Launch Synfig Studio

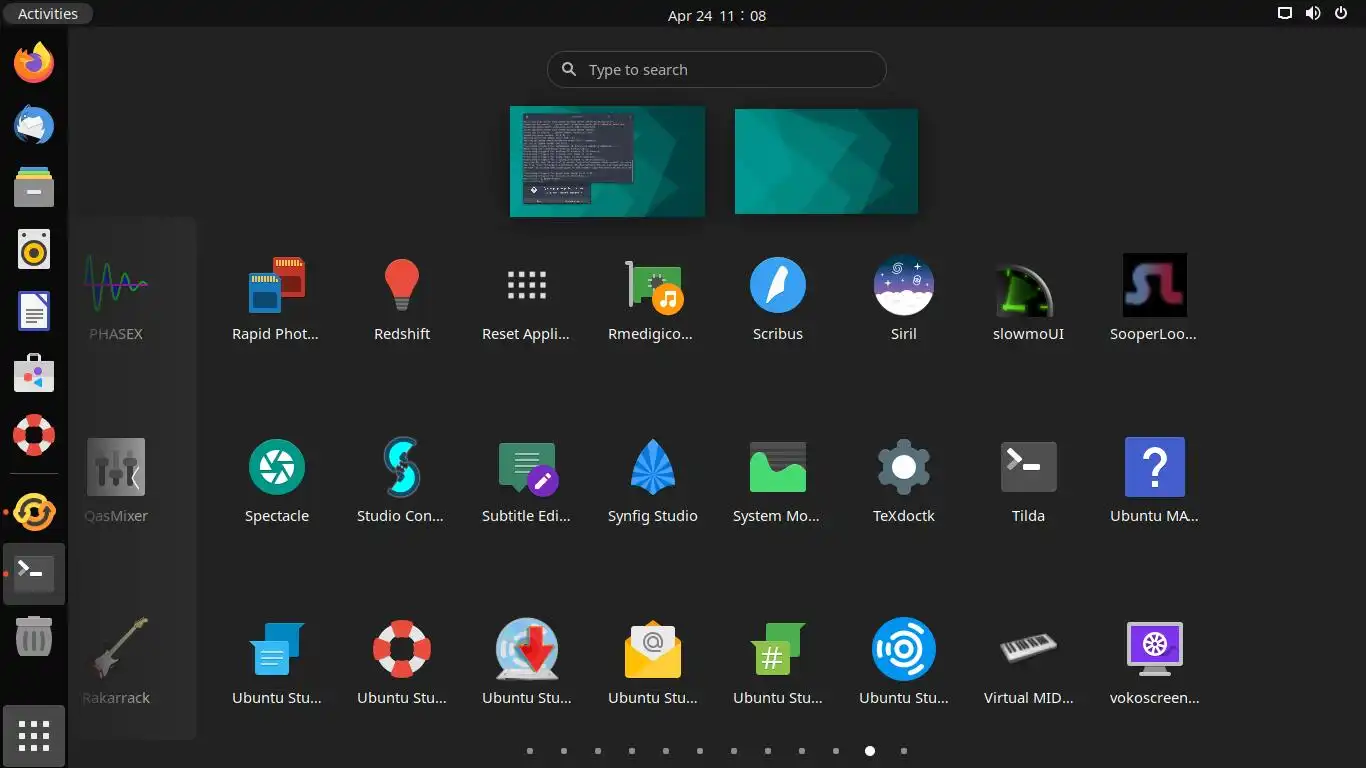(x=652, y=479)
